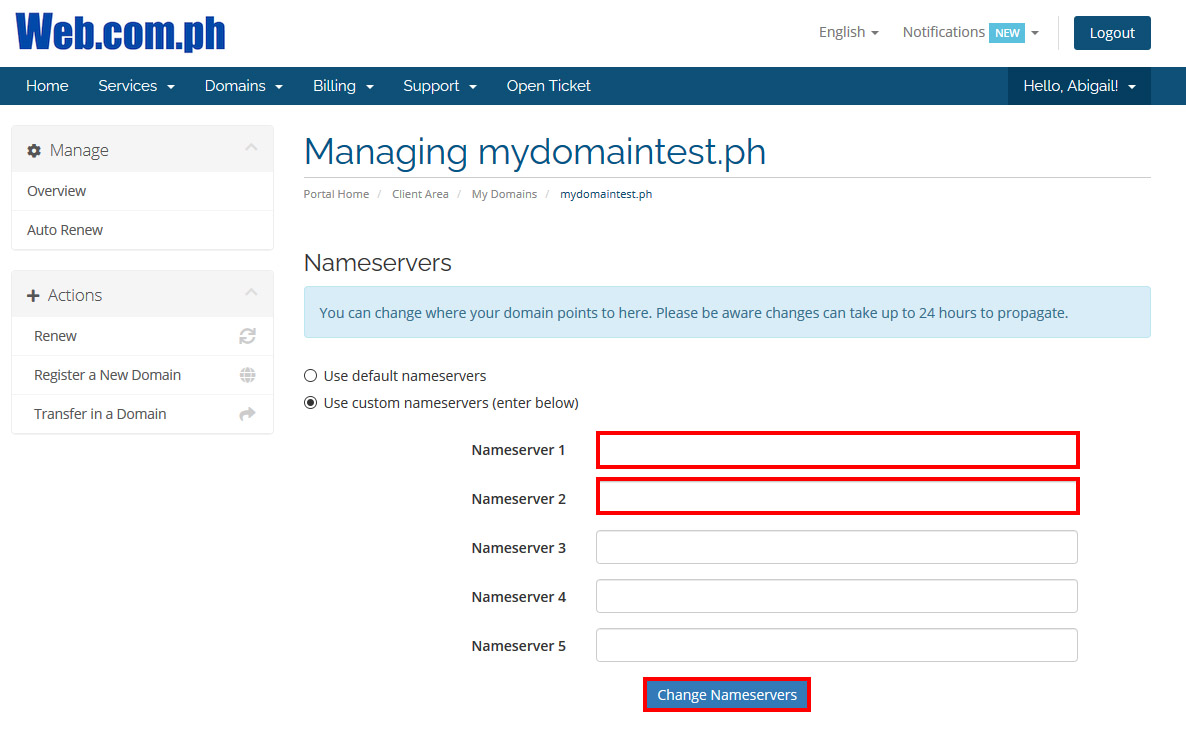Follow the My Domains breadcrumb link
This screenshot has height=731, width=1186.
[x=504, y=194]
